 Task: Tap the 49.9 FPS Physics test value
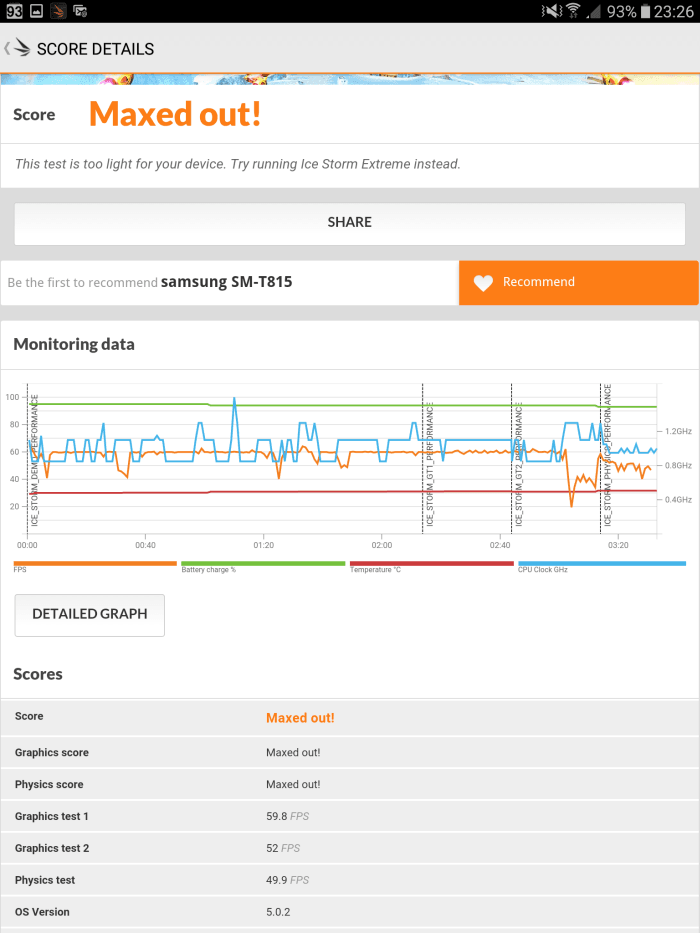tap(288, 880)
